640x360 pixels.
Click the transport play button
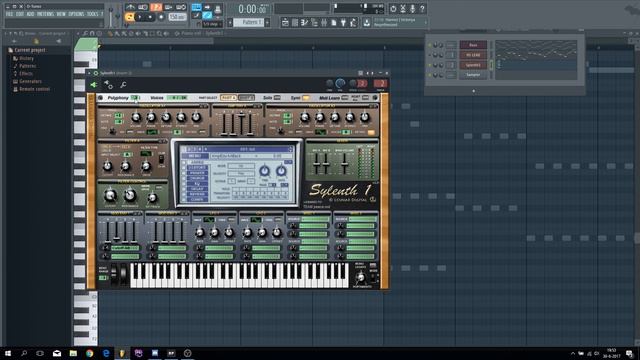pyautogui.click(x=140, y=17)
